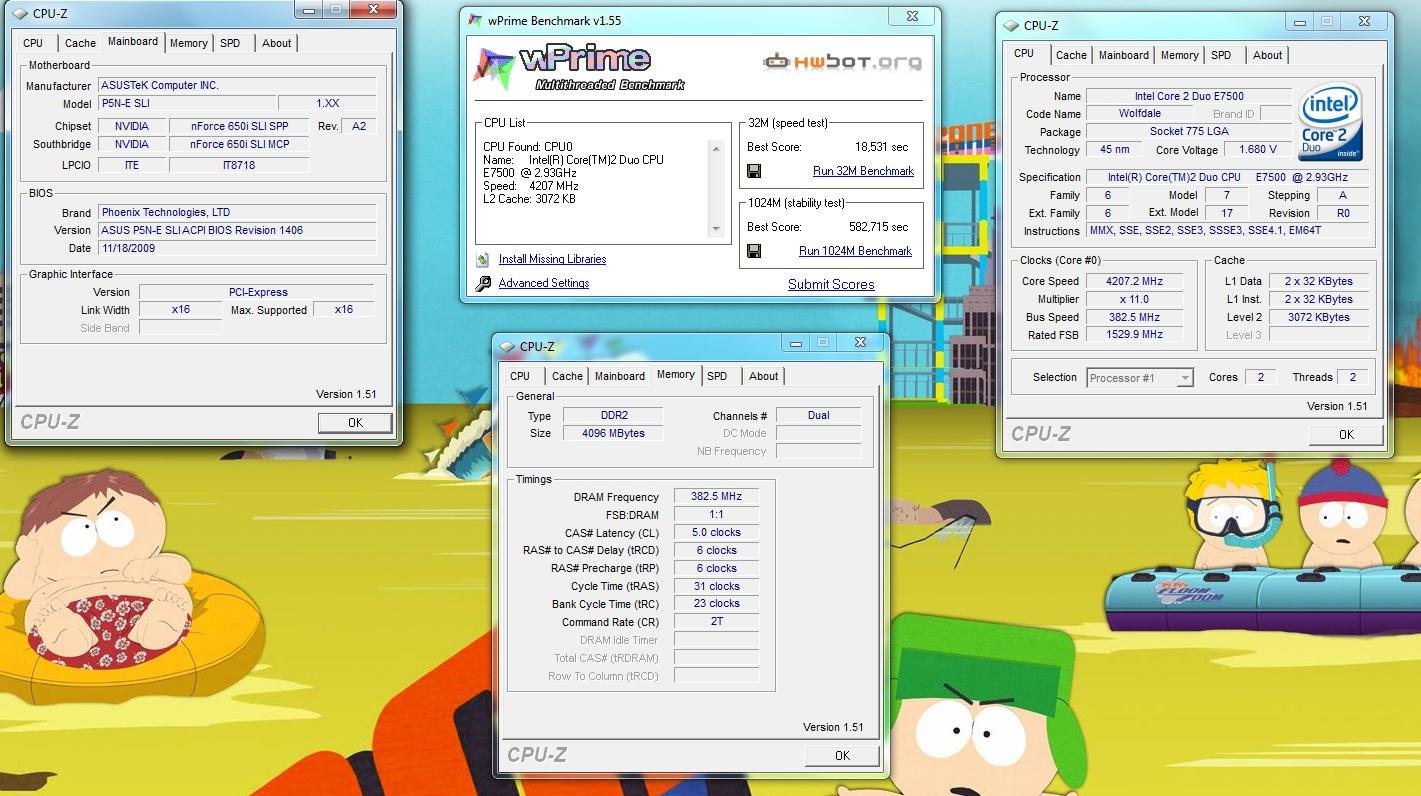Viewport: 1421px width, 796px height.
Task: Open Cache tab in E7500 processor window
Action: [1071, 55]
